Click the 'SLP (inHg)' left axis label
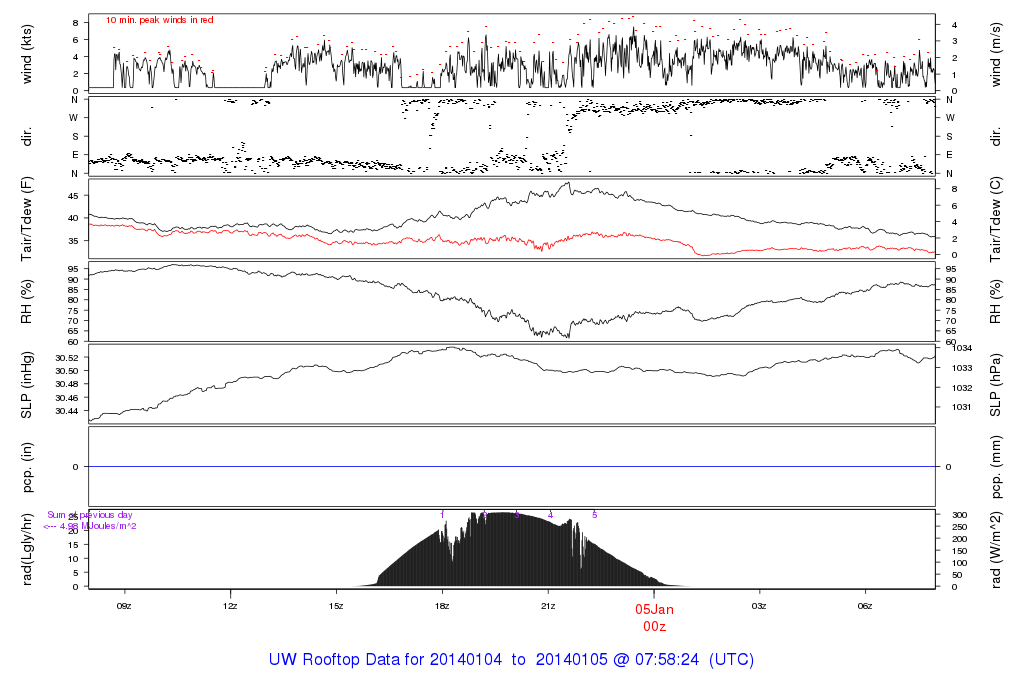 point(27,384)
